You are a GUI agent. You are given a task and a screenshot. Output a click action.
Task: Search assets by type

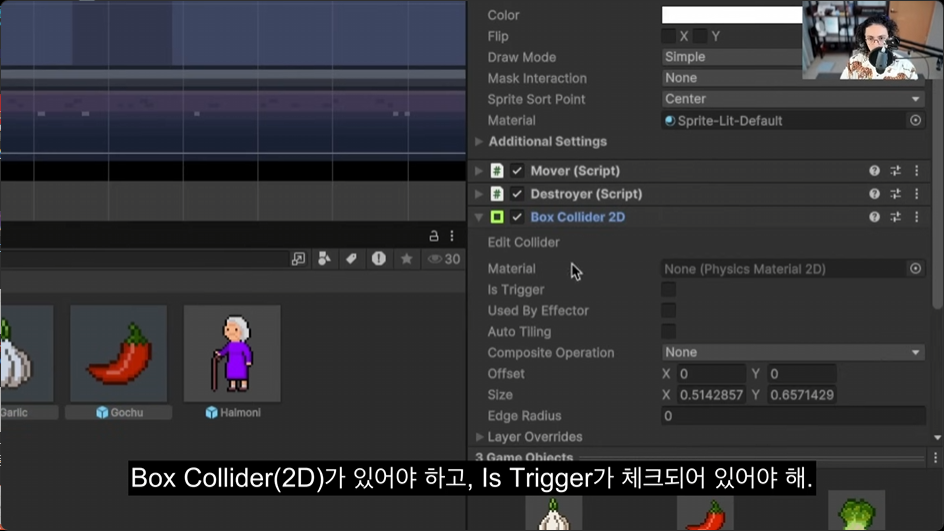pos(324,259)
